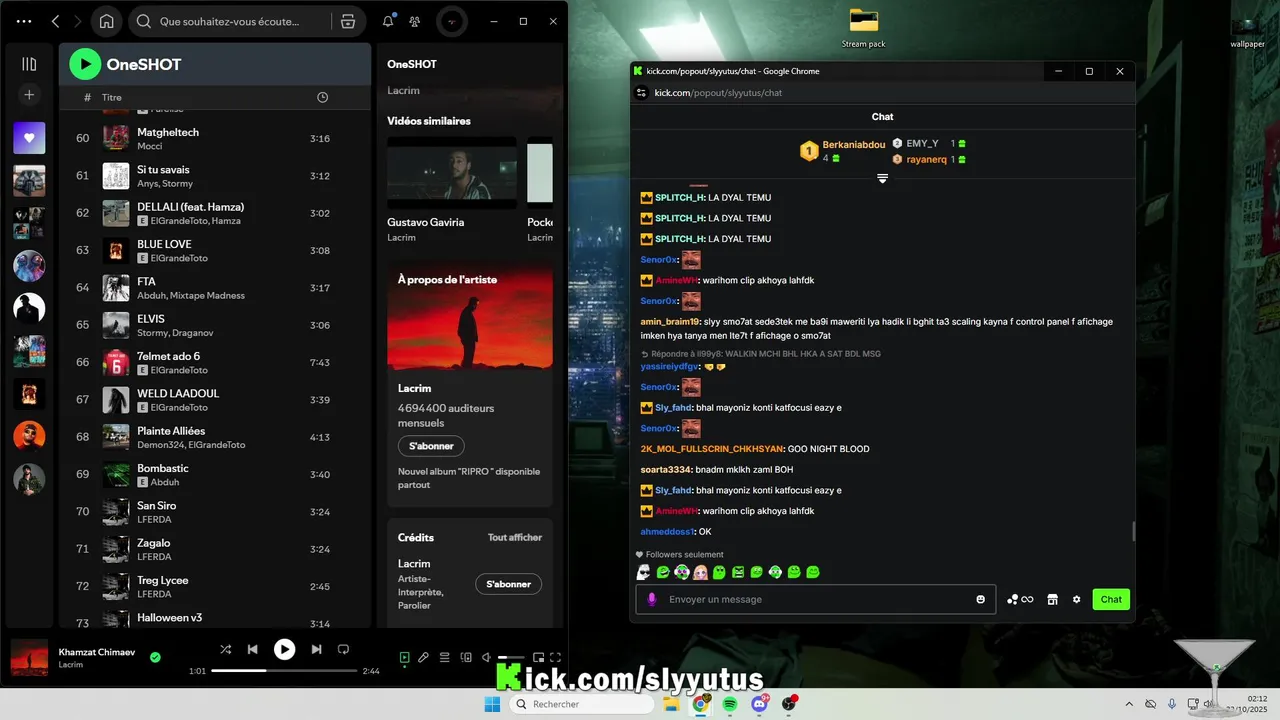1280x720 pixels.
Task: Toggle the Now Playing view icon
Action: (404, 657)
